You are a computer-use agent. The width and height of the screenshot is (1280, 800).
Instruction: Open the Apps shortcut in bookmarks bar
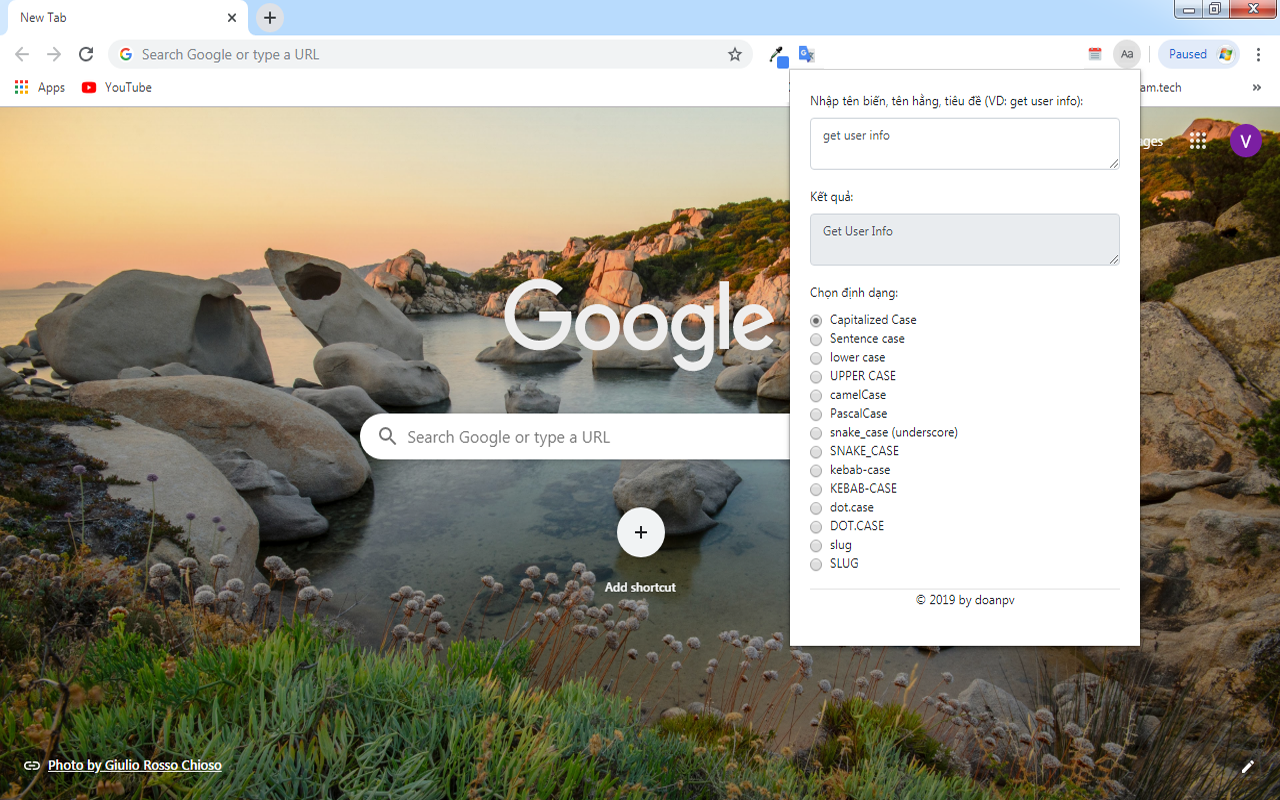[x=40, y=88]
